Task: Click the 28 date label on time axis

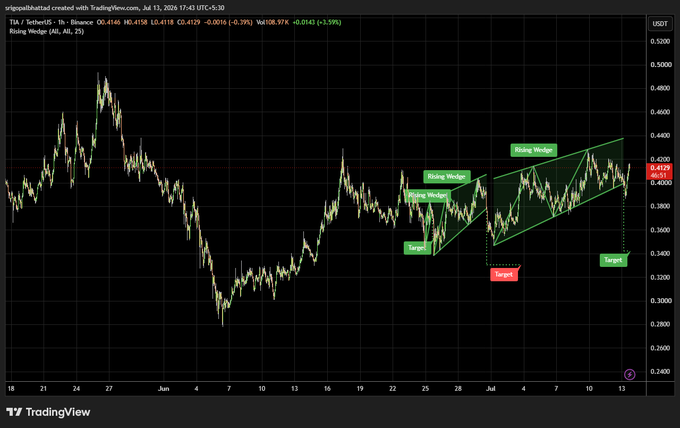Action: [x=458, y=389]
